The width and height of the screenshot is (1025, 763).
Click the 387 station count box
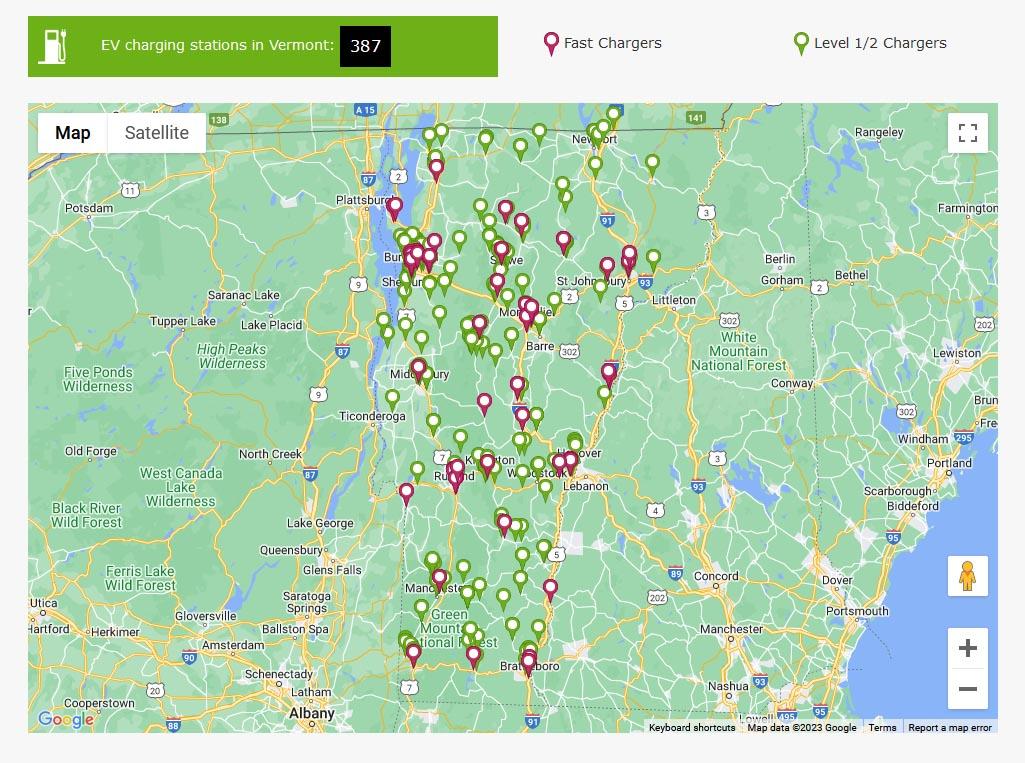click(365, 46)
